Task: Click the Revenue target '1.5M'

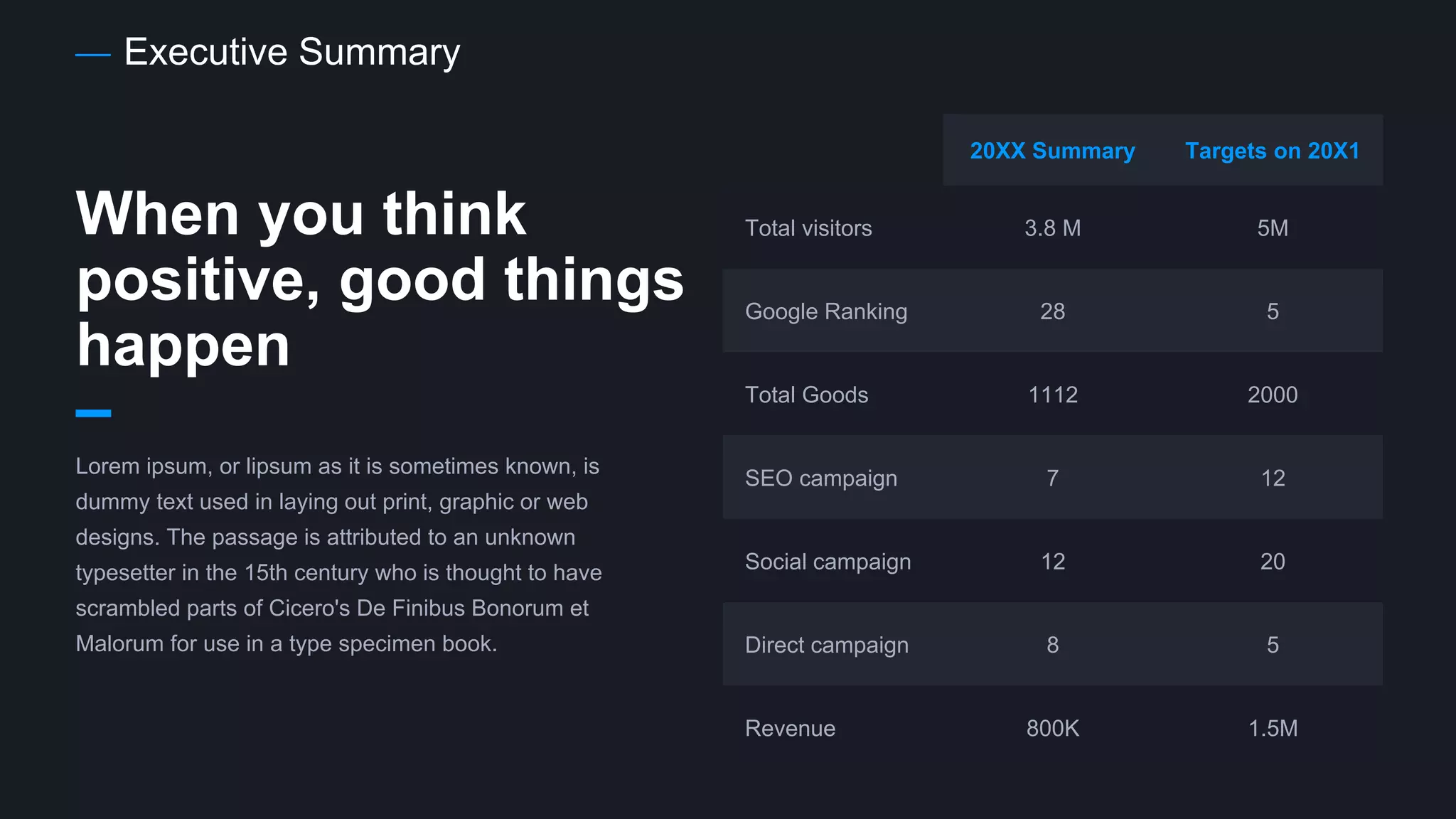Action: 1273,728
